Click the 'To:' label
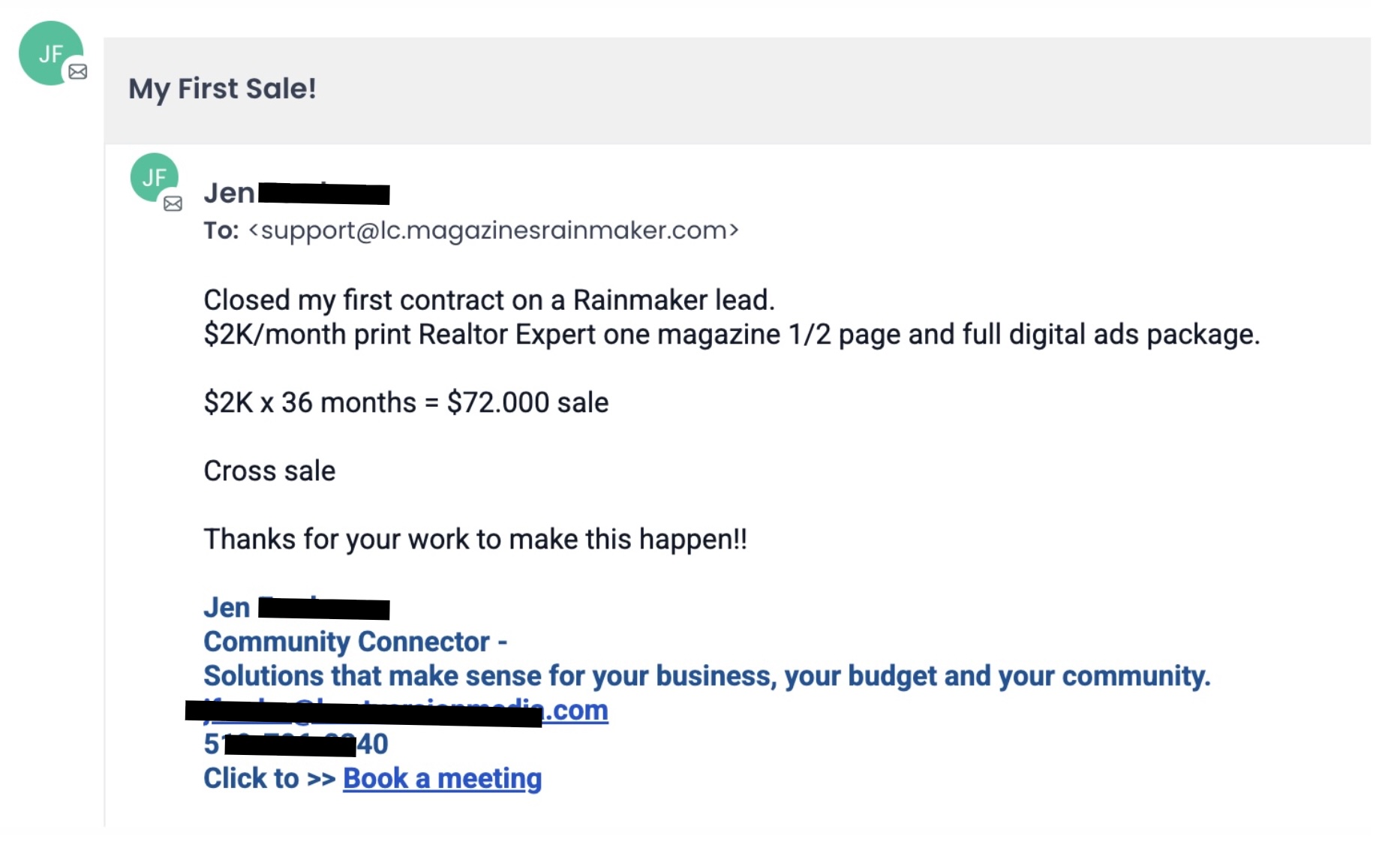1400x842 pixels. 221,230
